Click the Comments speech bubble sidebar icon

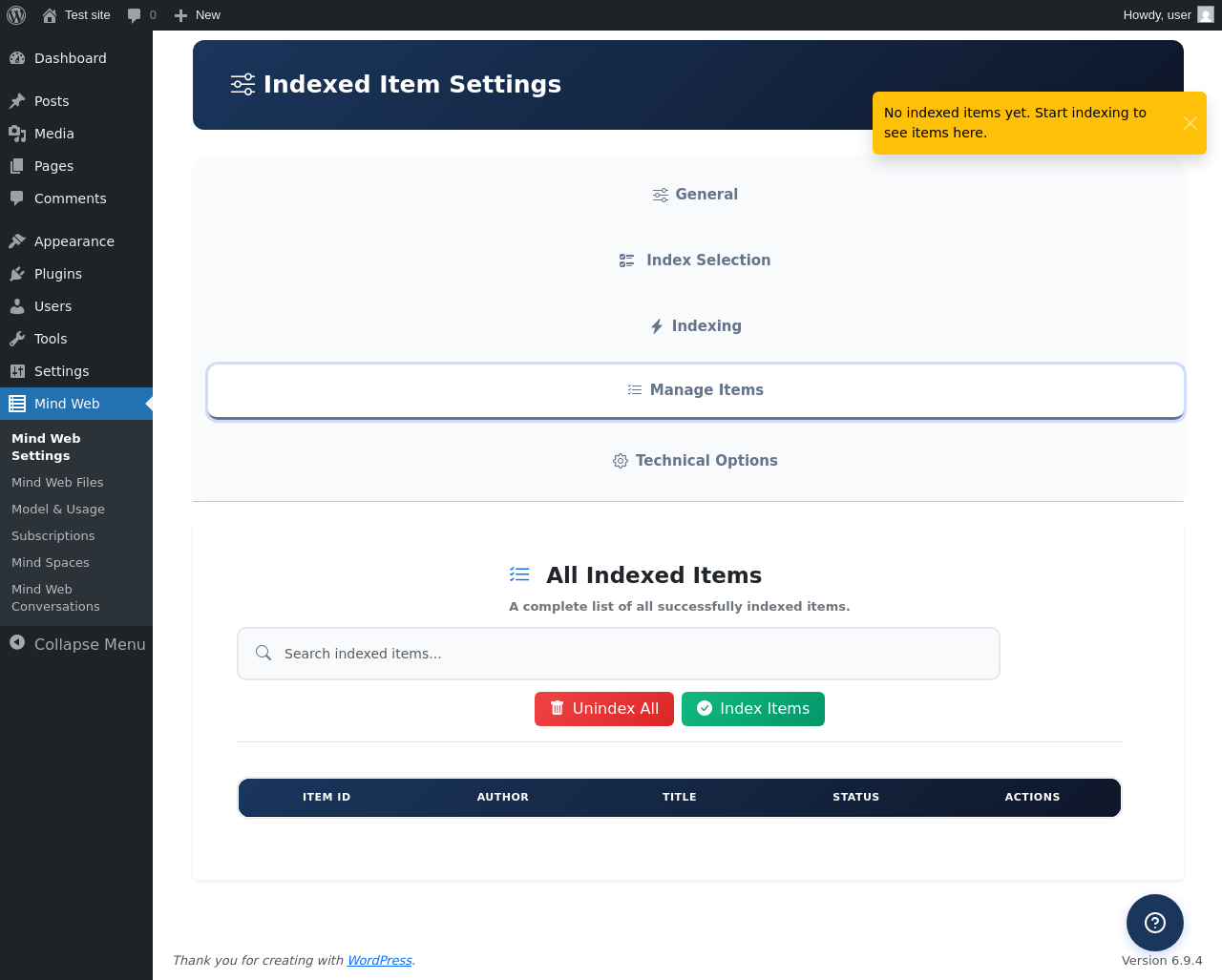[x=17, y=198]
